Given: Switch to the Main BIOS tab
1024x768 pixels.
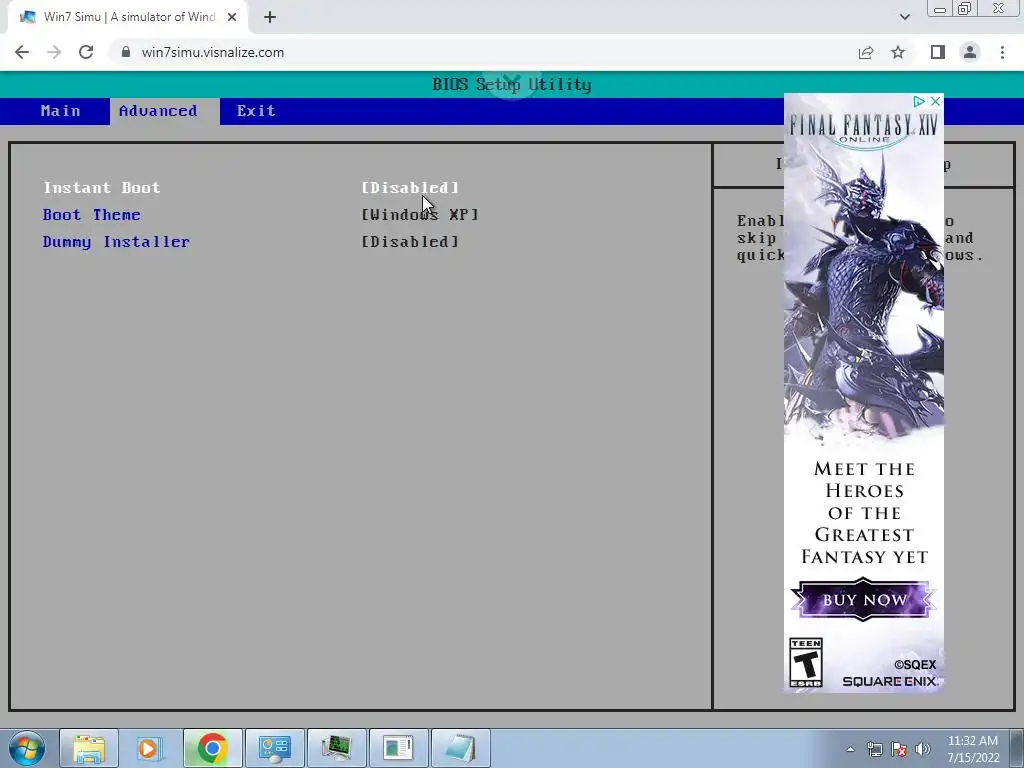Looking at the screenshot, I should 61,111.
